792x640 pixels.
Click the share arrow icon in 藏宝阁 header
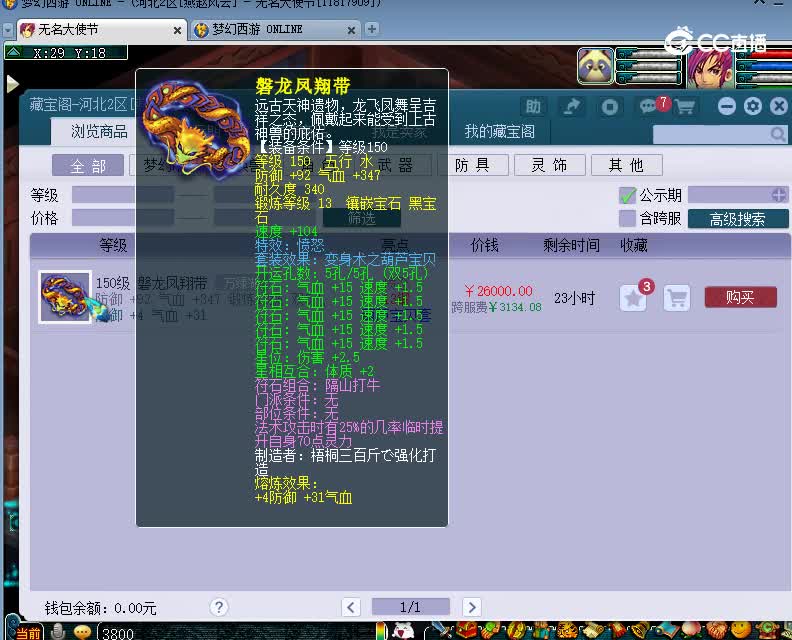572,107
